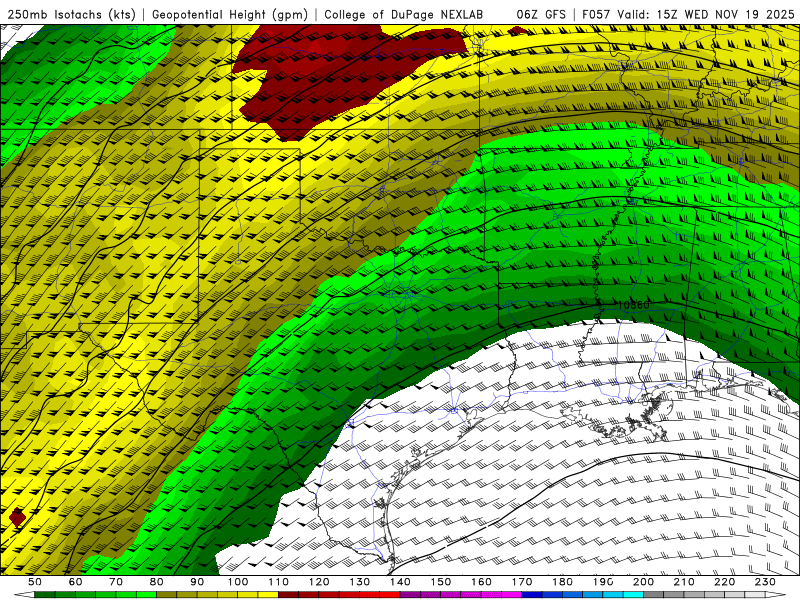The image size is (800, 600).
Task: Click the '210' value on the color scale
Action: click(x=684, y=582)
